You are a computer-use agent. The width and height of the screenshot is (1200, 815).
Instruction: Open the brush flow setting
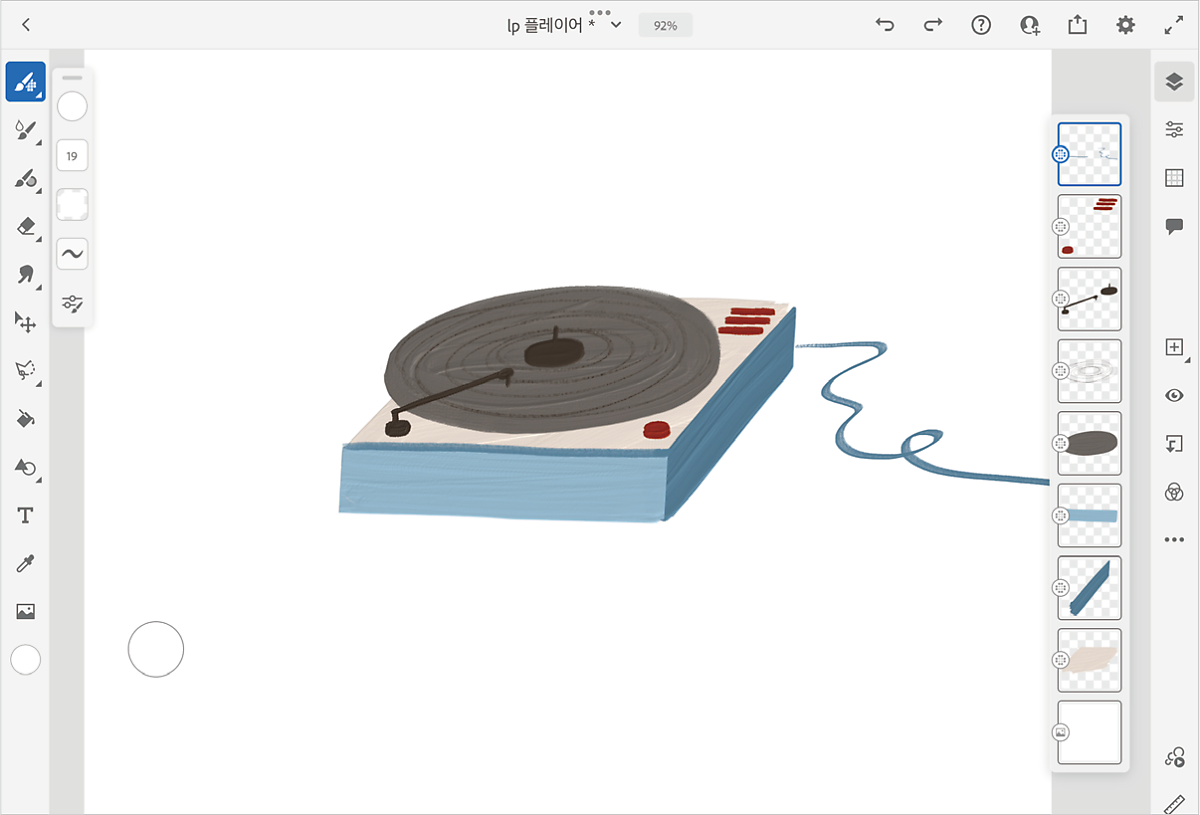pyautogui.click(x=72, y=205)
